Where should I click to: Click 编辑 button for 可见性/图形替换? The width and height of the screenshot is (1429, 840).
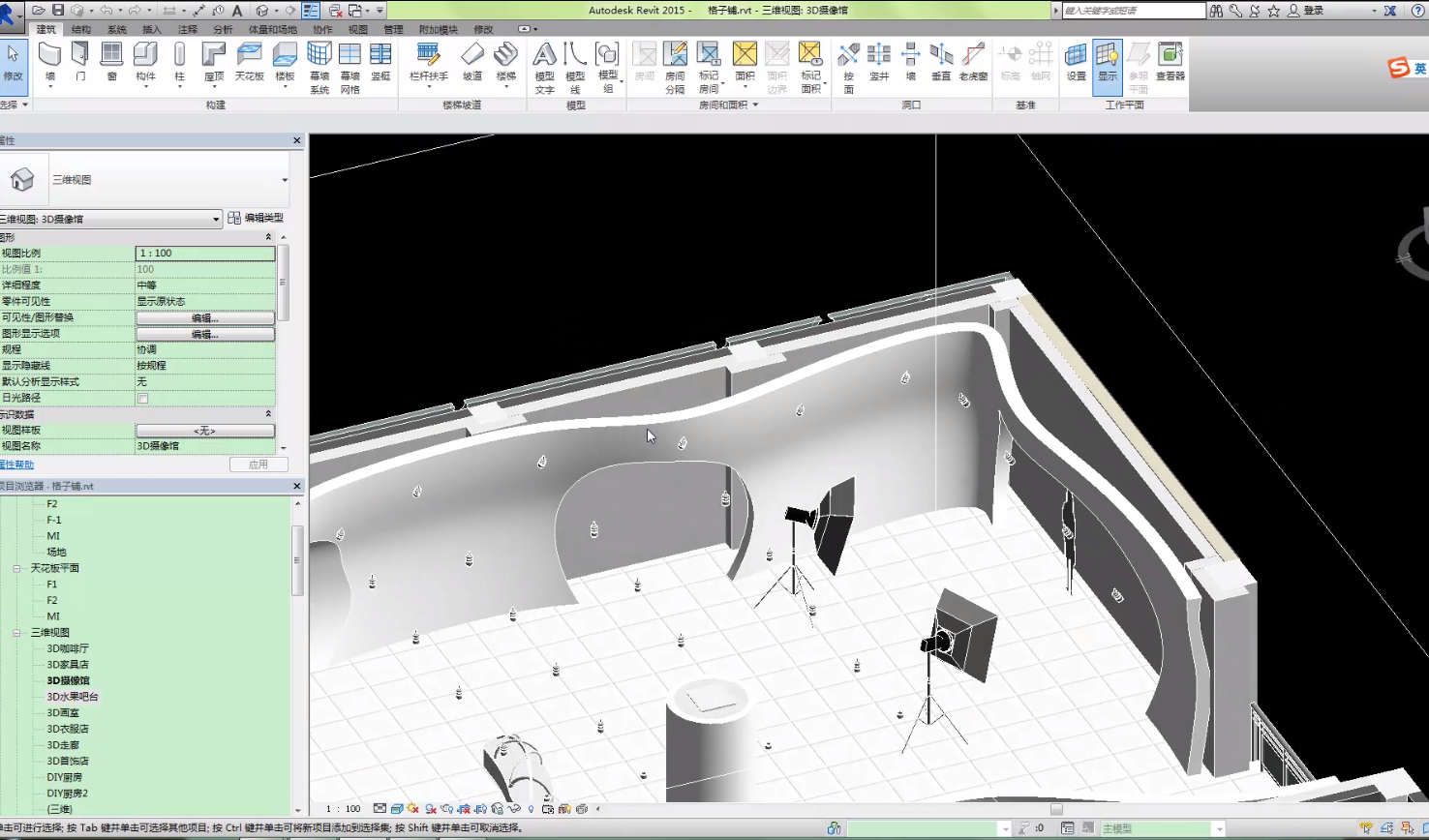point(204,317)
